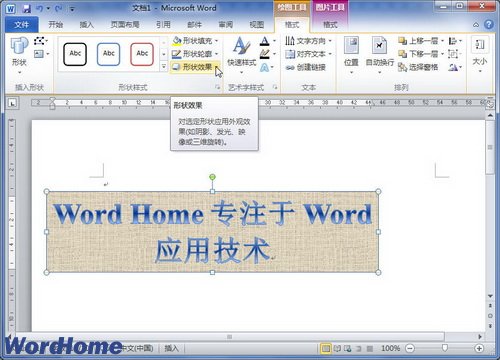Open the 快速样式 WordArt quick styles
This screenshot has width=500, height=360.
click(x=241, y=55)
